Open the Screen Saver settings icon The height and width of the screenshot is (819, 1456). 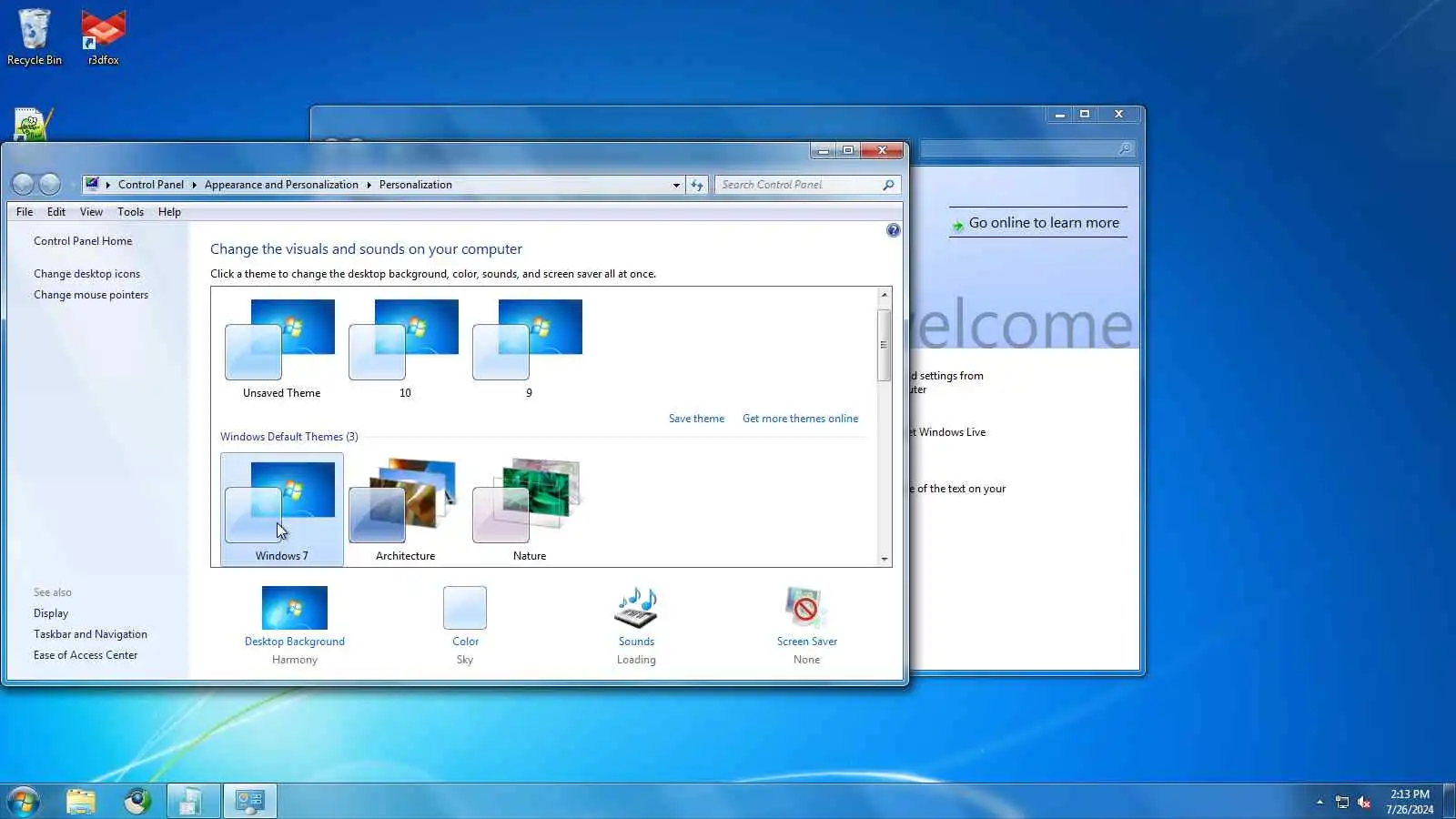(806, 608)
